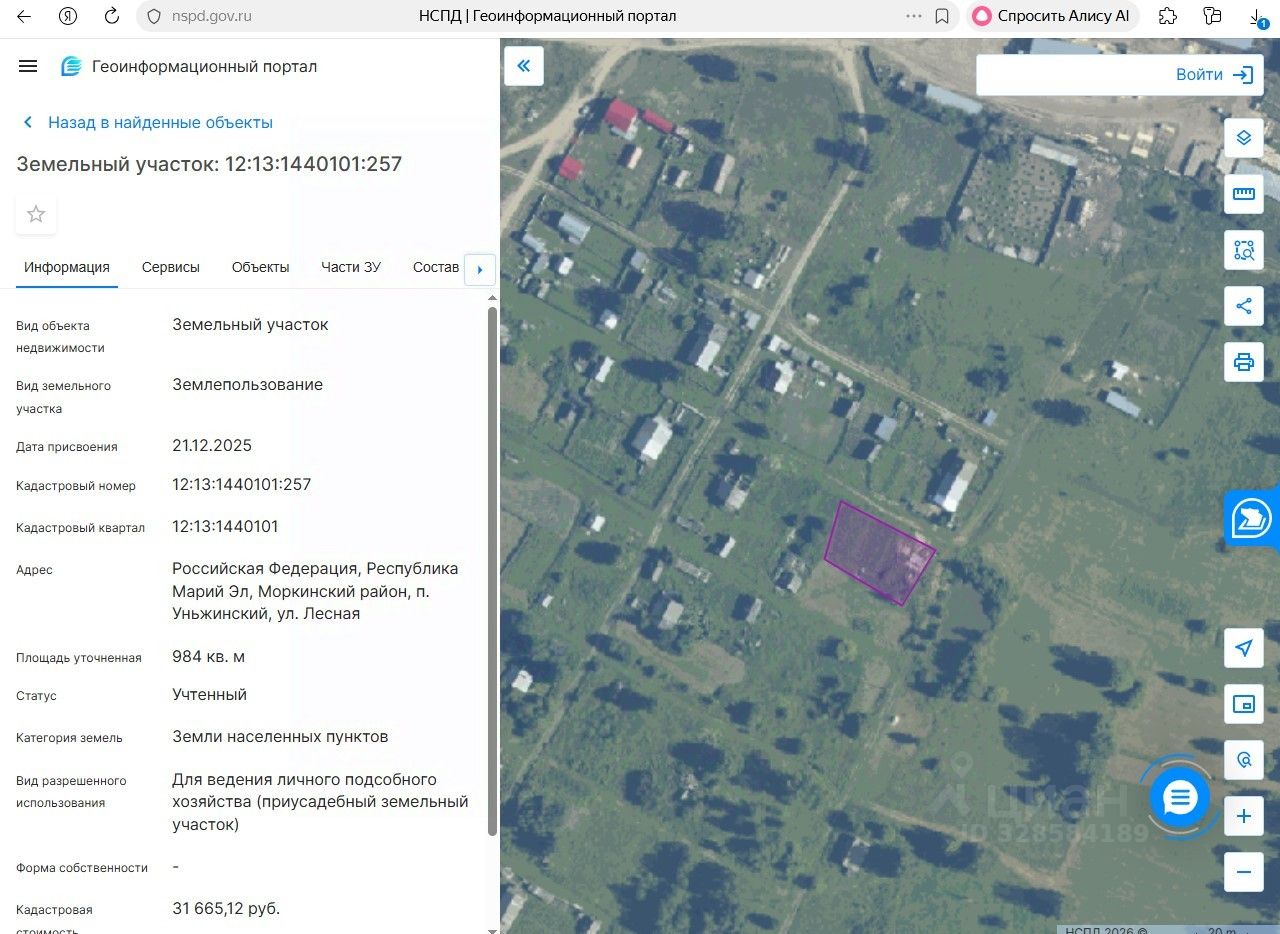Click the site protection shield icon

point(154,16)
